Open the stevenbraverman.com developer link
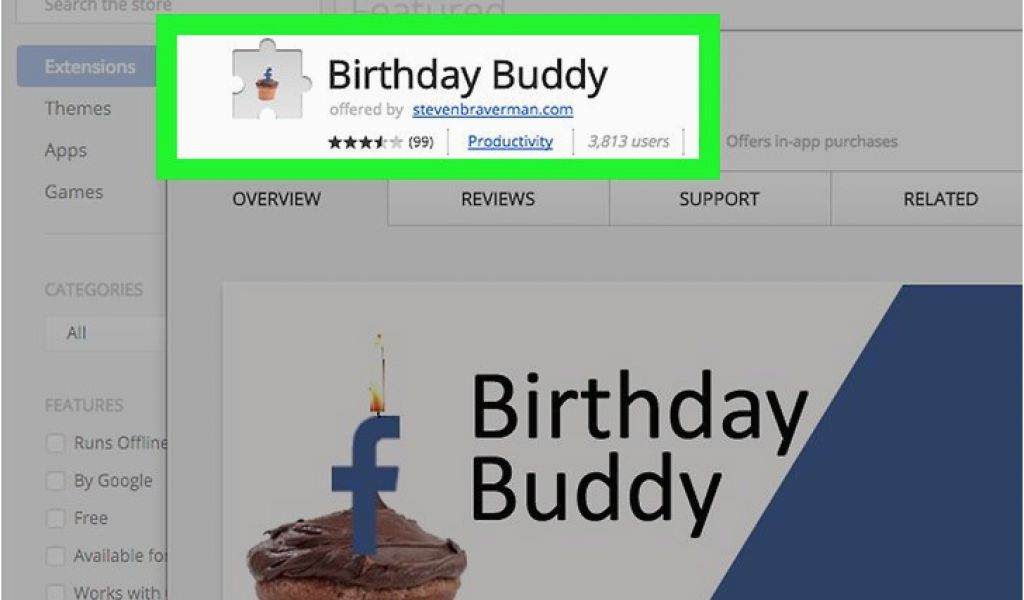The width and height of the screenshot is (1024, 600). [492, 110]
